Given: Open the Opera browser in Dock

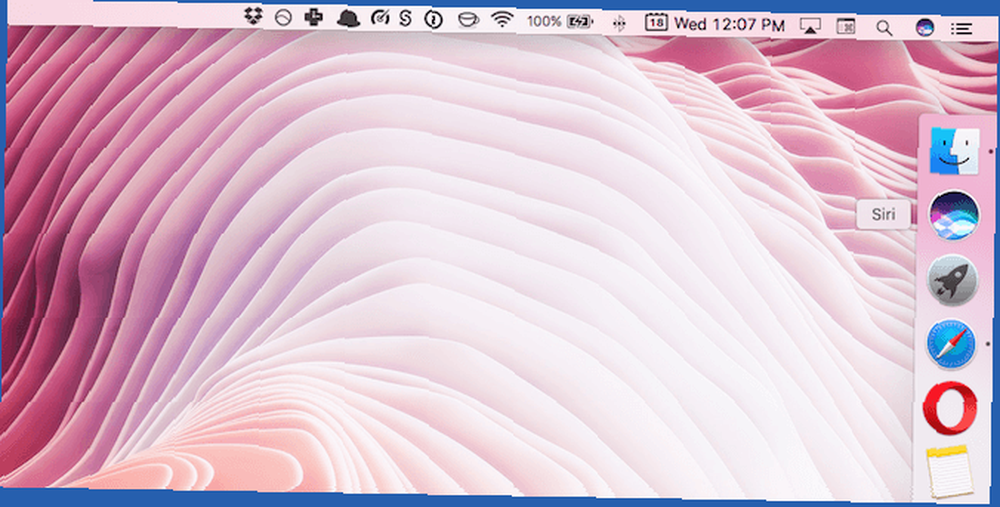Looking at the screenshot, I should 950,408.
